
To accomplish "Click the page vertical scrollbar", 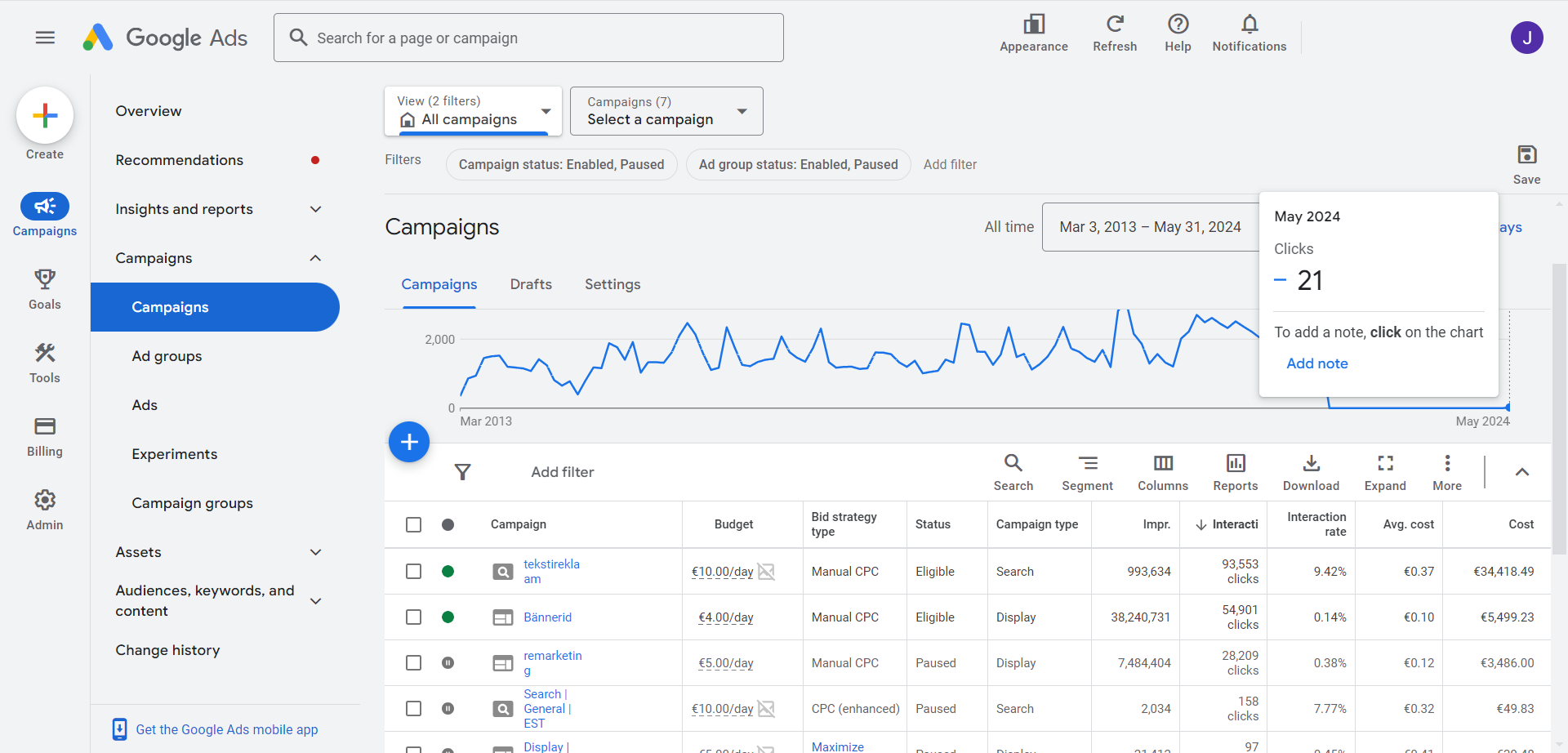I will (1560, 408).
